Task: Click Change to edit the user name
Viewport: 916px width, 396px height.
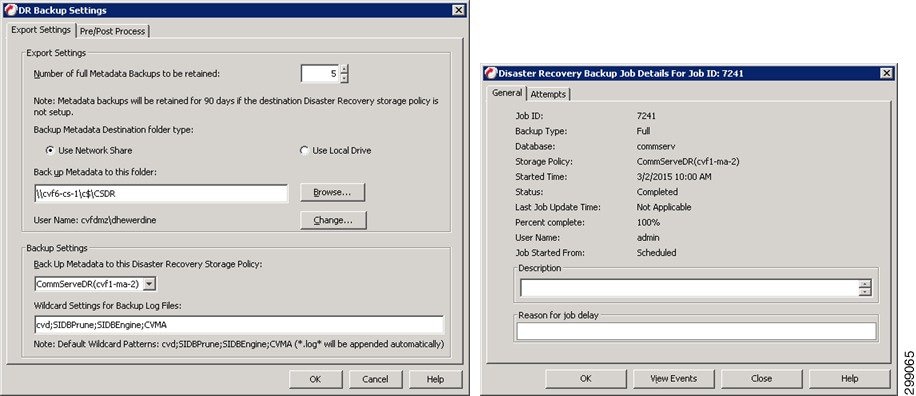Action: (x=333, y=220)
